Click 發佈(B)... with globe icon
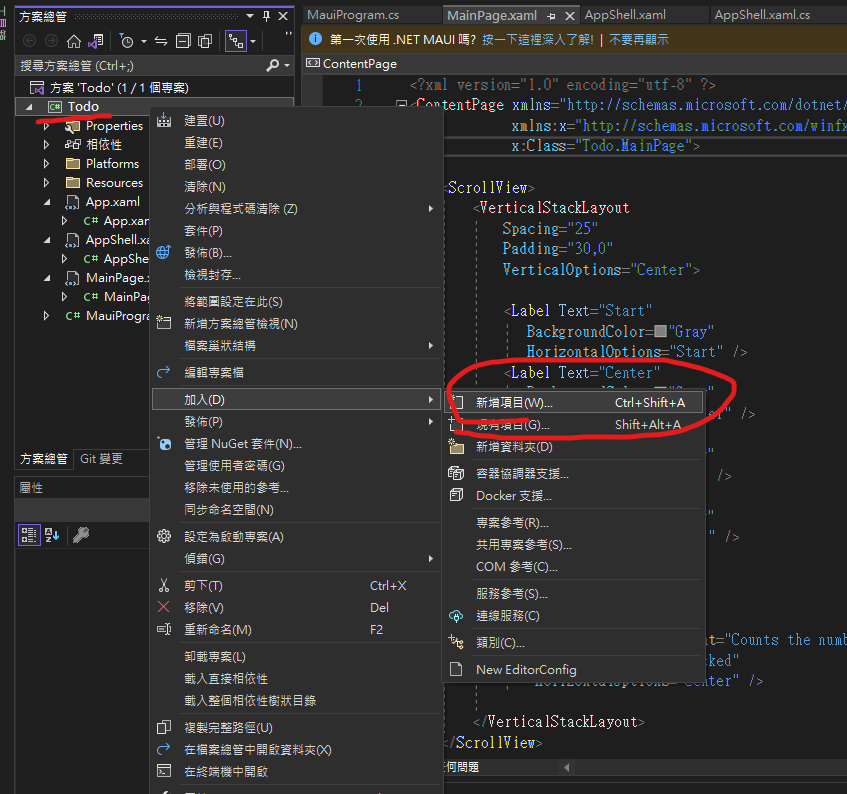The width and height of the screenshot is (847, 794). tap(296, 253)
